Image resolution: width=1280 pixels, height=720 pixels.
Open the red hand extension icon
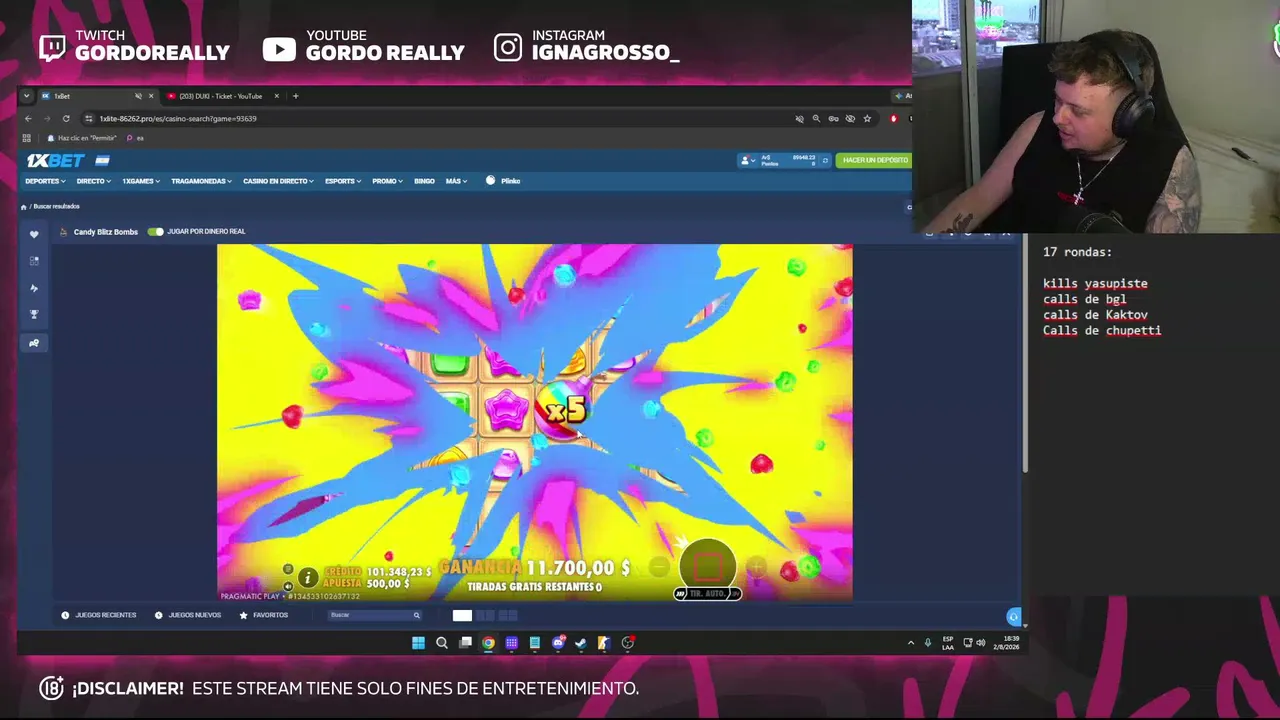point(893,118)
